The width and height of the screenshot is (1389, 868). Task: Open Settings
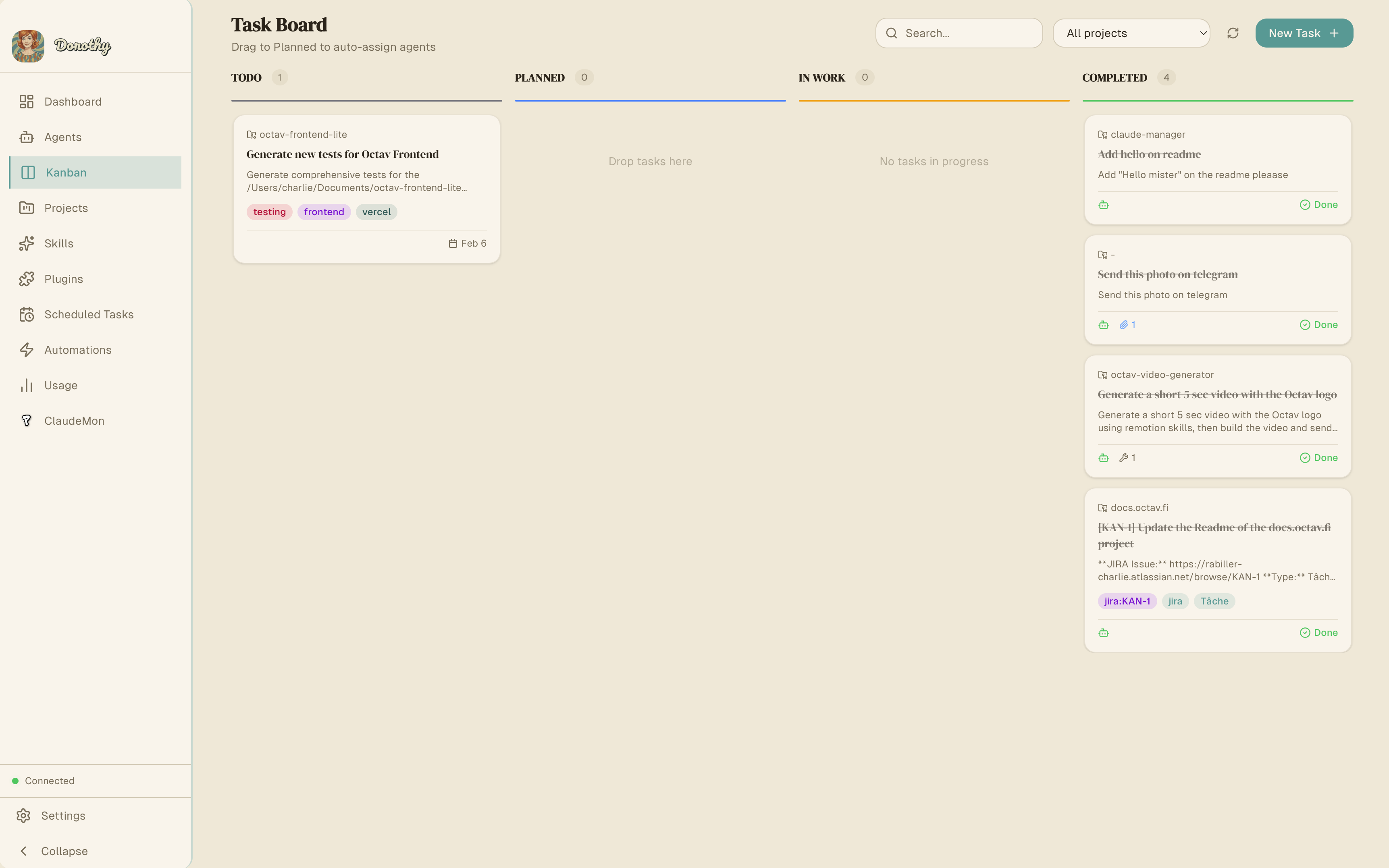pos(62,816)
